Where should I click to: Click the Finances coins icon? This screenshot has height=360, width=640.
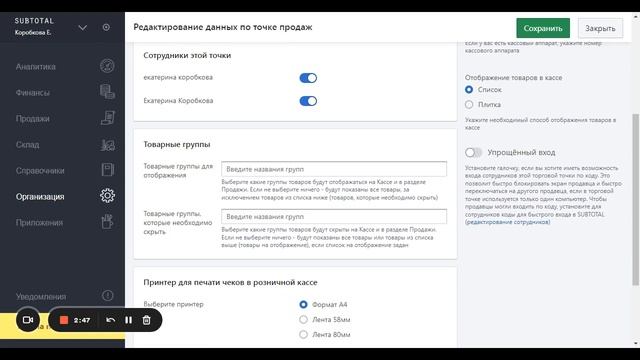click(x=107, y=92)
